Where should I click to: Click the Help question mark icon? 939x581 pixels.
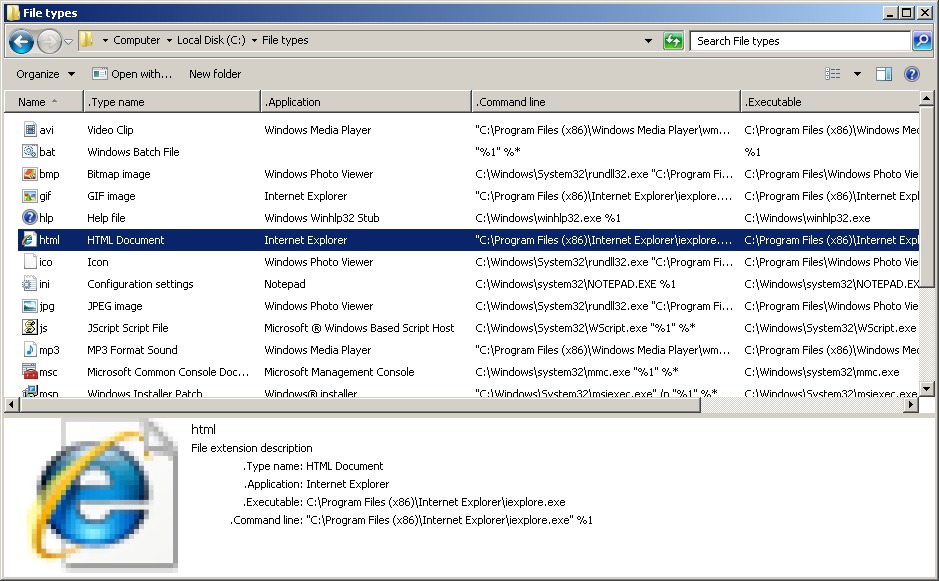[x=911, y=74]
